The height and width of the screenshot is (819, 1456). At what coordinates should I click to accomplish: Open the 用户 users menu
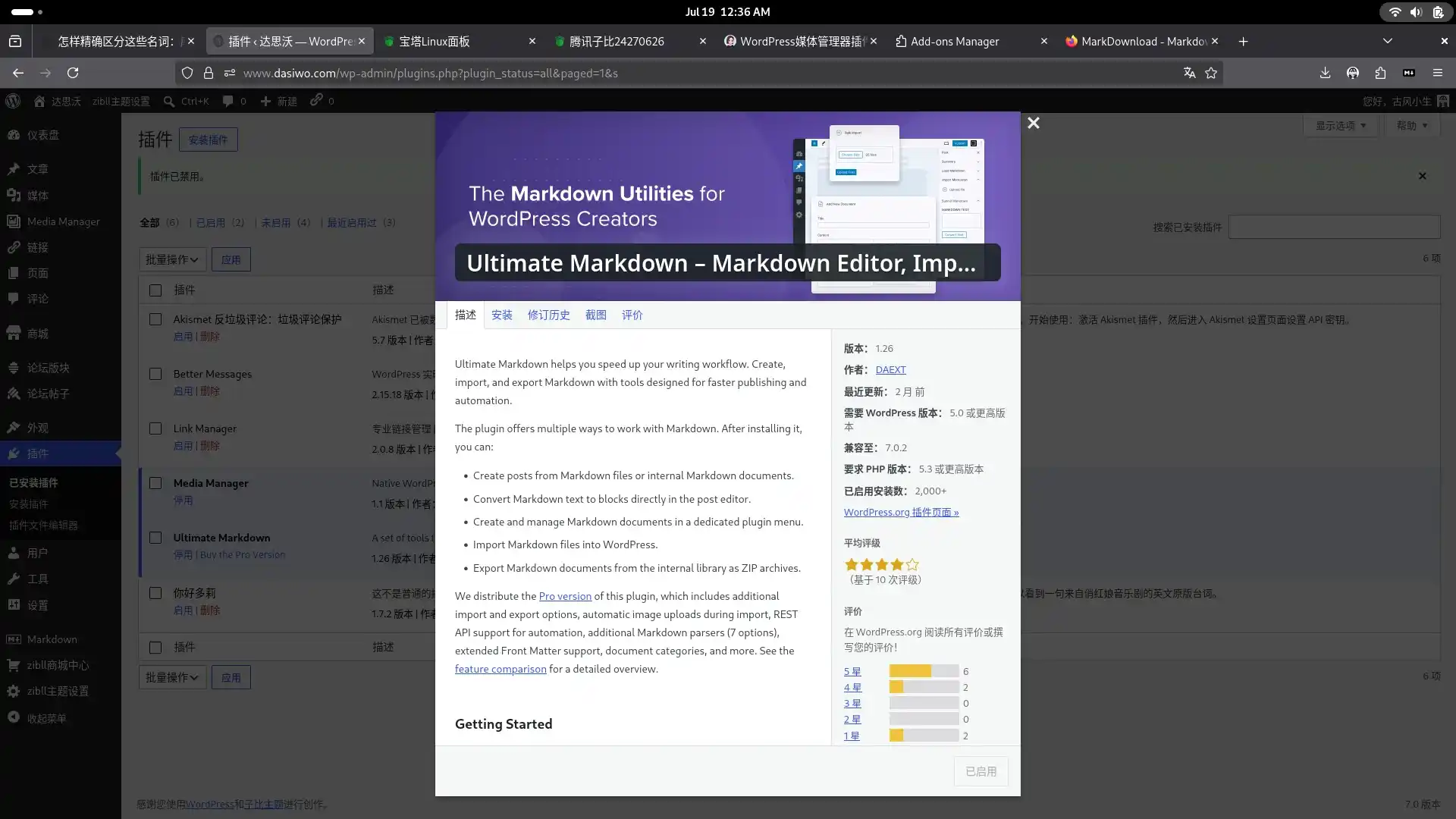click(x=61, y=553)
